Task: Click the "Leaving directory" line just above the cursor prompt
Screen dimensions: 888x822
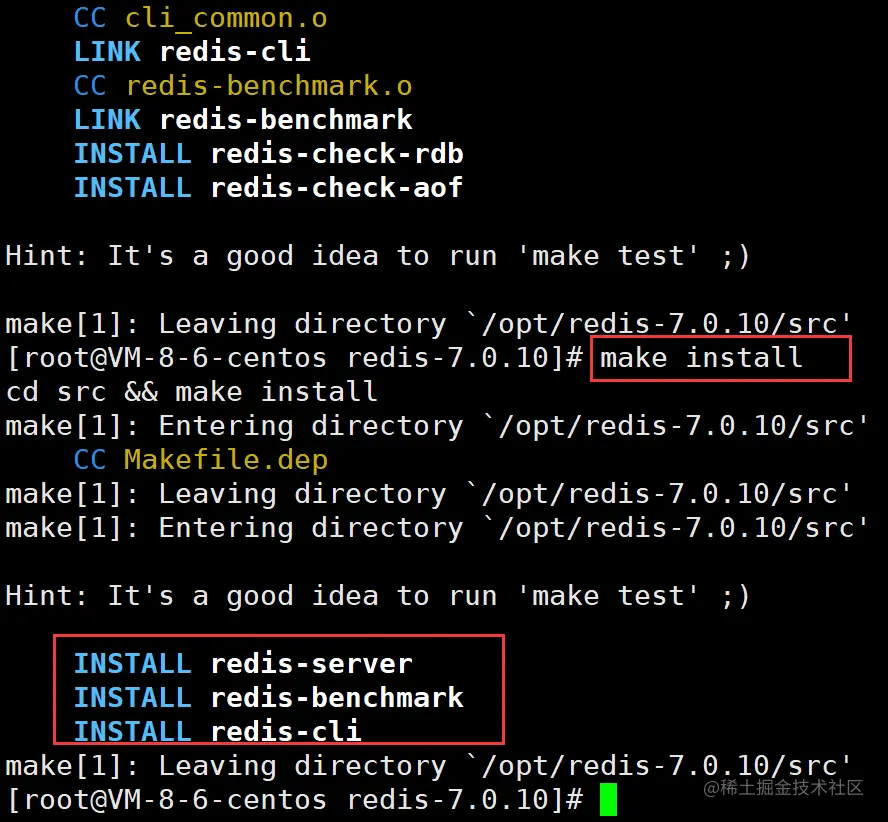Action: [x=428, y=766]
